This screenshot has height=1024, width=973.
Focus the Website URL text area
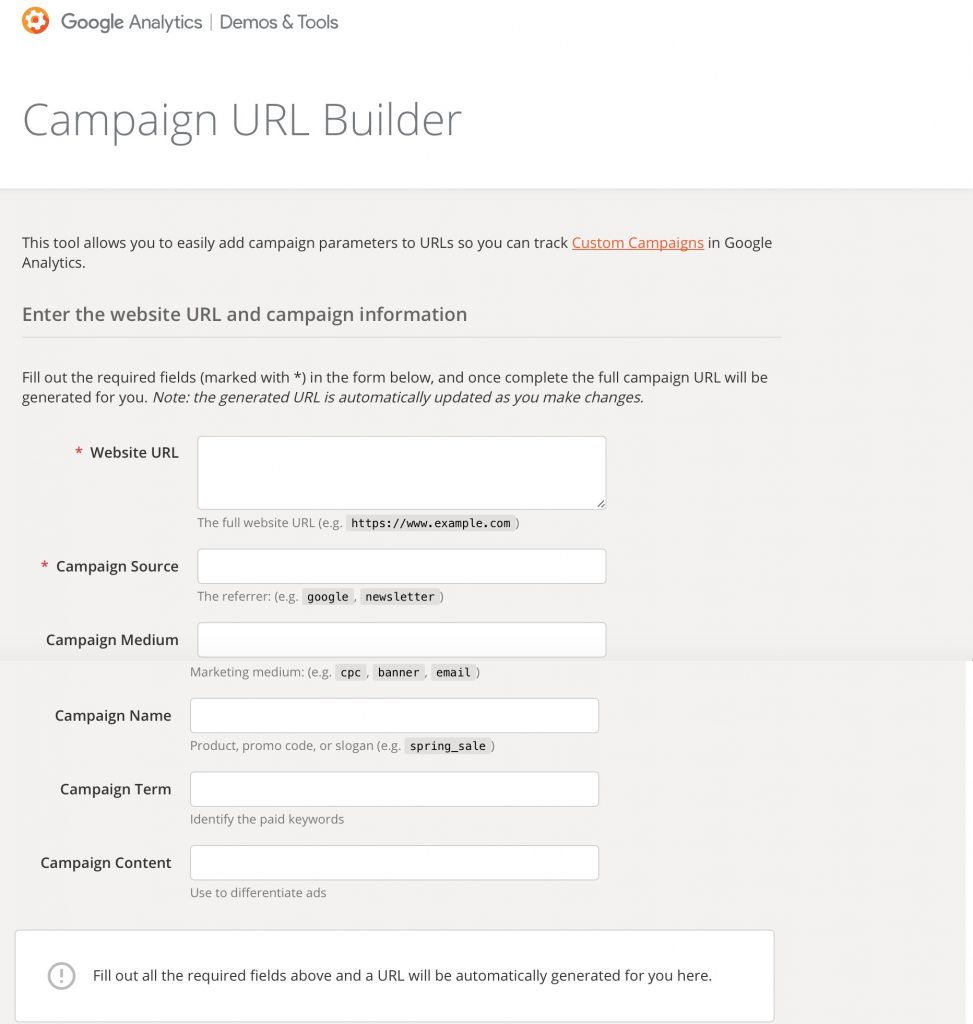tap(402, 473)
